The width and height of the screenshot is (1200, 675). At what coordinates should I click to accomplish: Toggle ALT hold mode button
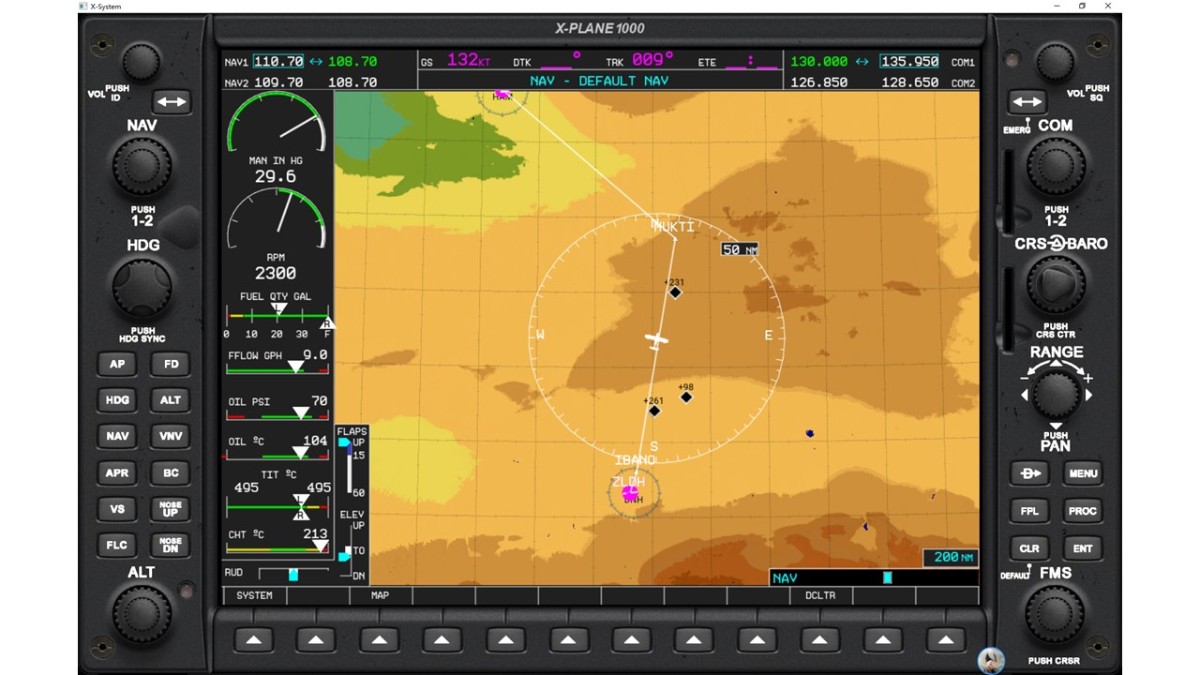point(170,400)
